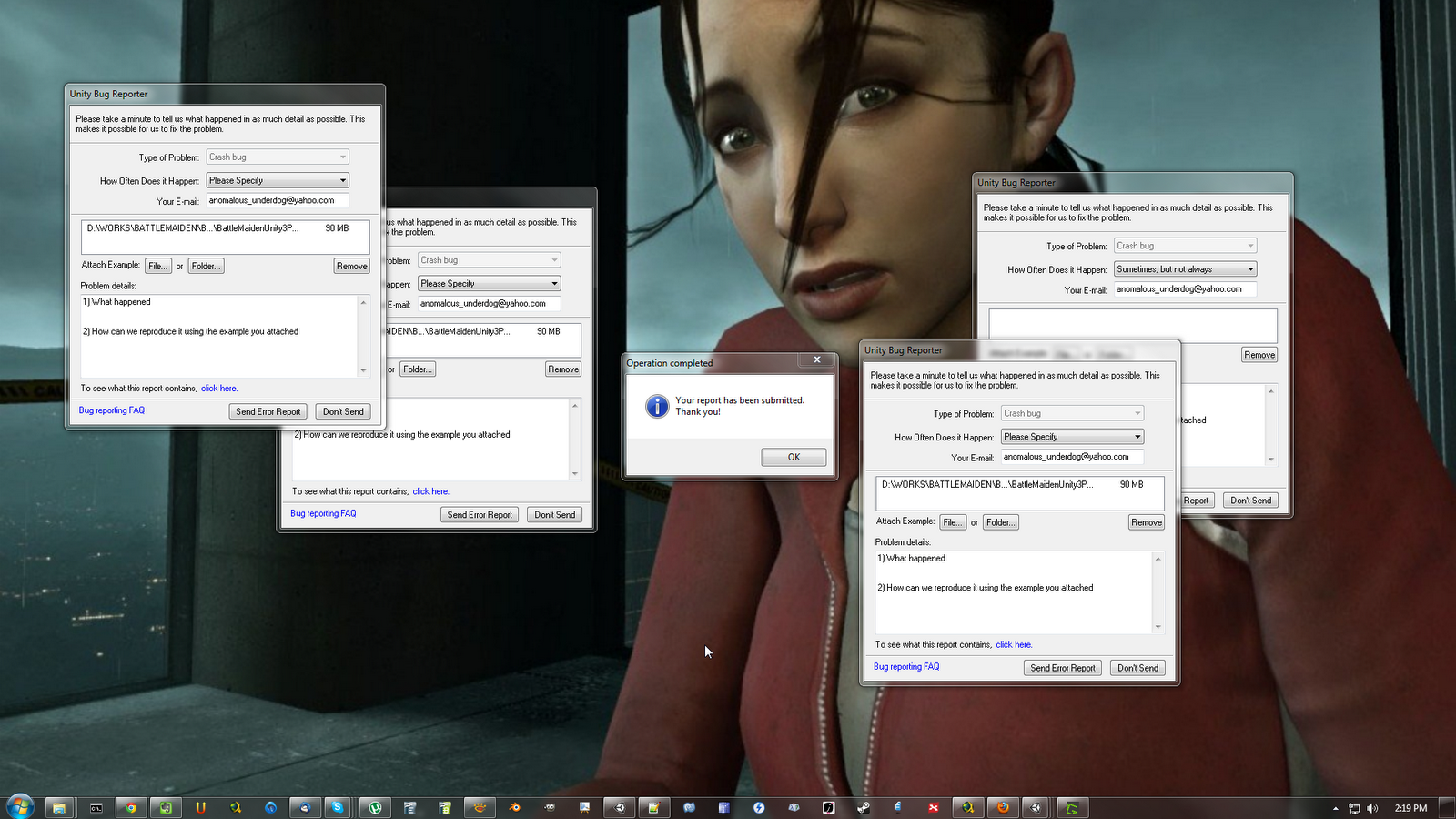Click Don't Send in frontmost right Bug Reporter
The image size is (1456, 819).
[x=1138, y=668]
